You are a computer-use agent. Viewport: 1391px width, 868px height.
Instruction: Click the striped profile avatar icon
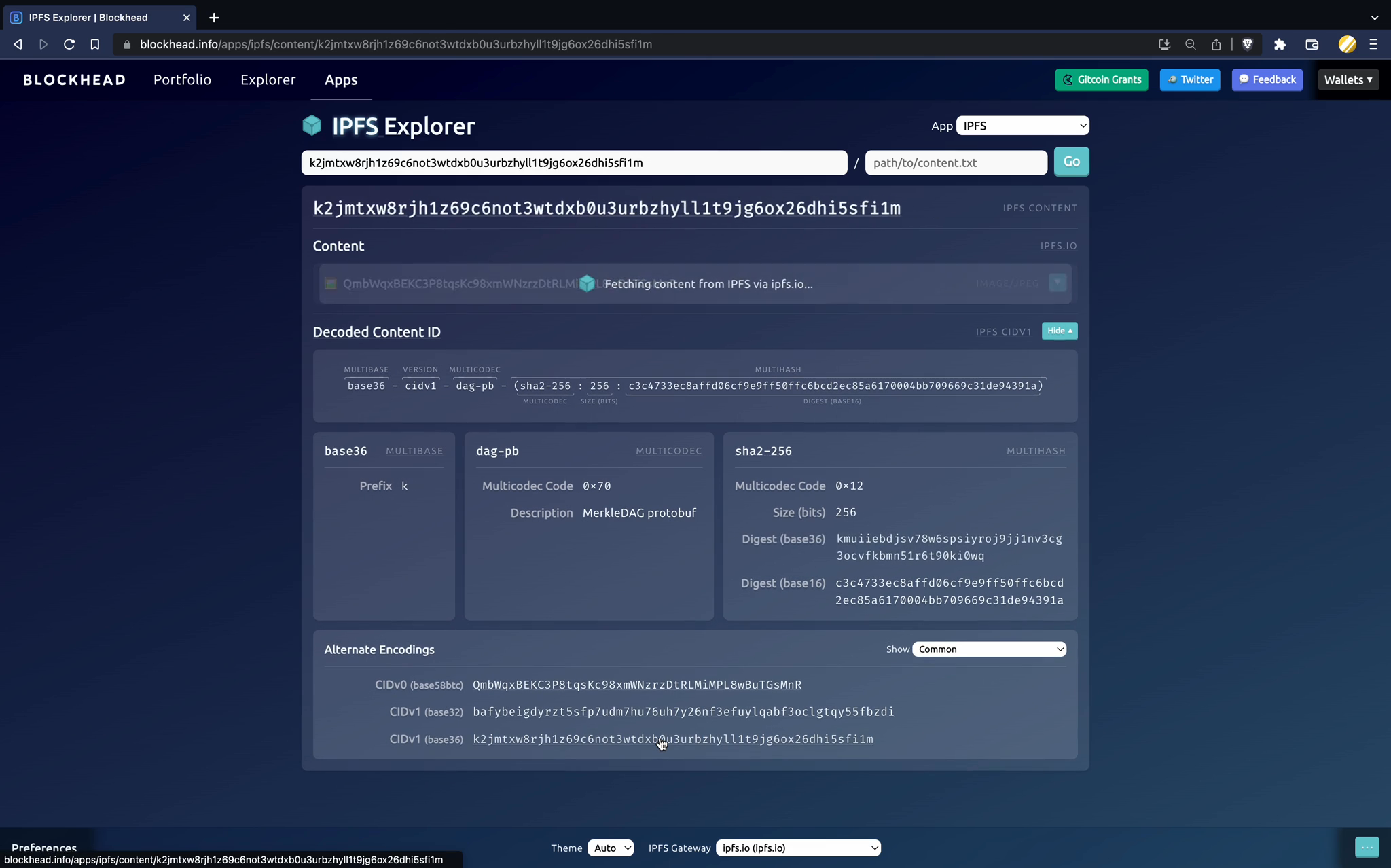(x=1348, y=44)
